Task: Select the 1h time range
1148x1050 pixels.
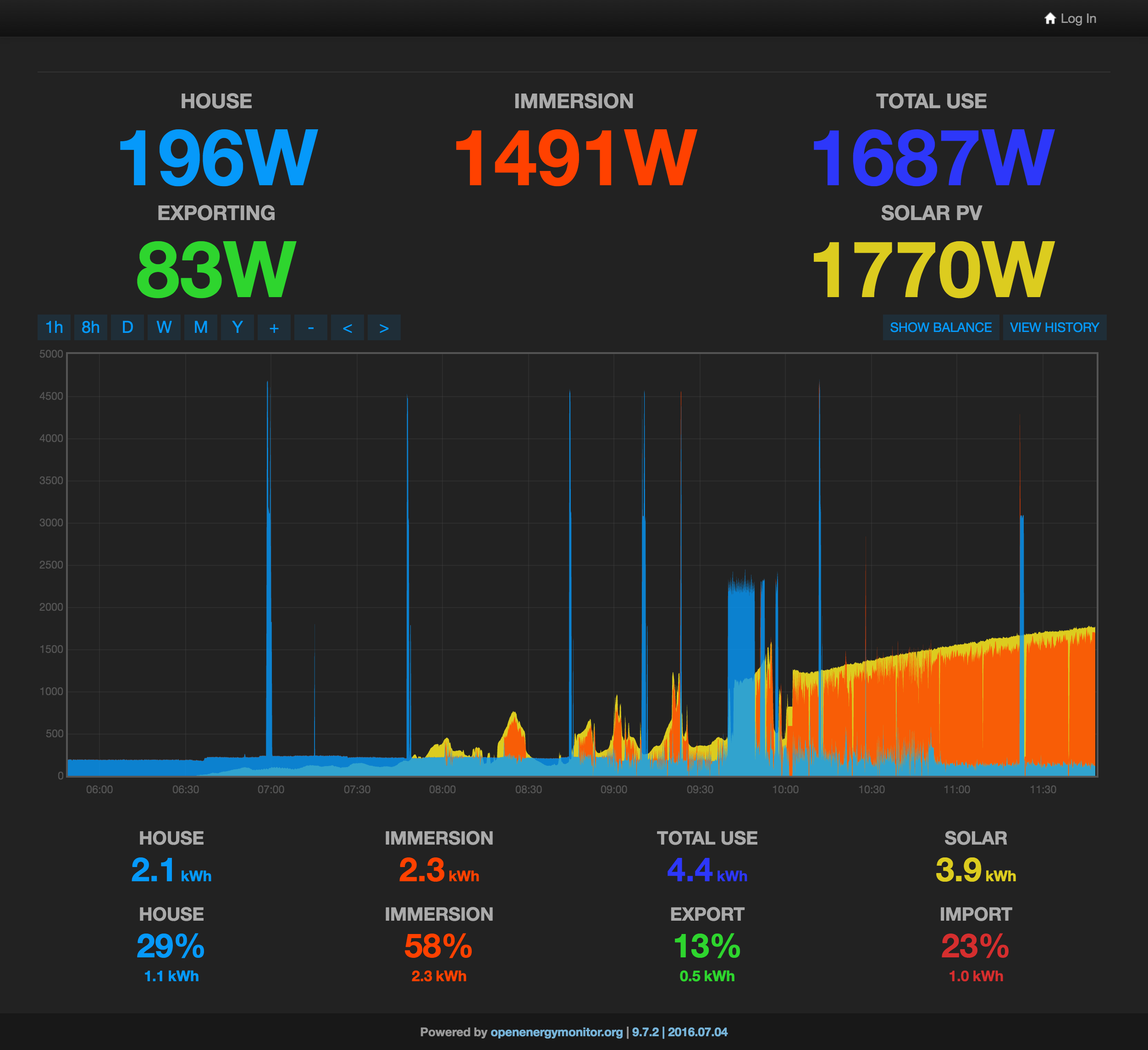Action: point(54,327)
